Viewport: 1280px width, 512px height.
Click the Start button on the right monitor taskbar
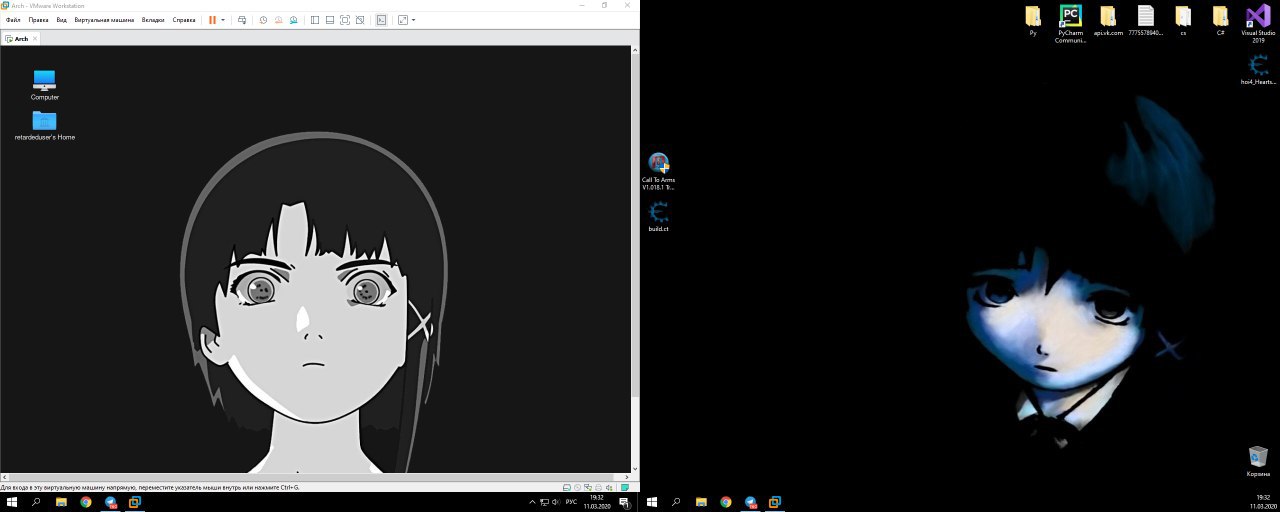coord(652,502)
